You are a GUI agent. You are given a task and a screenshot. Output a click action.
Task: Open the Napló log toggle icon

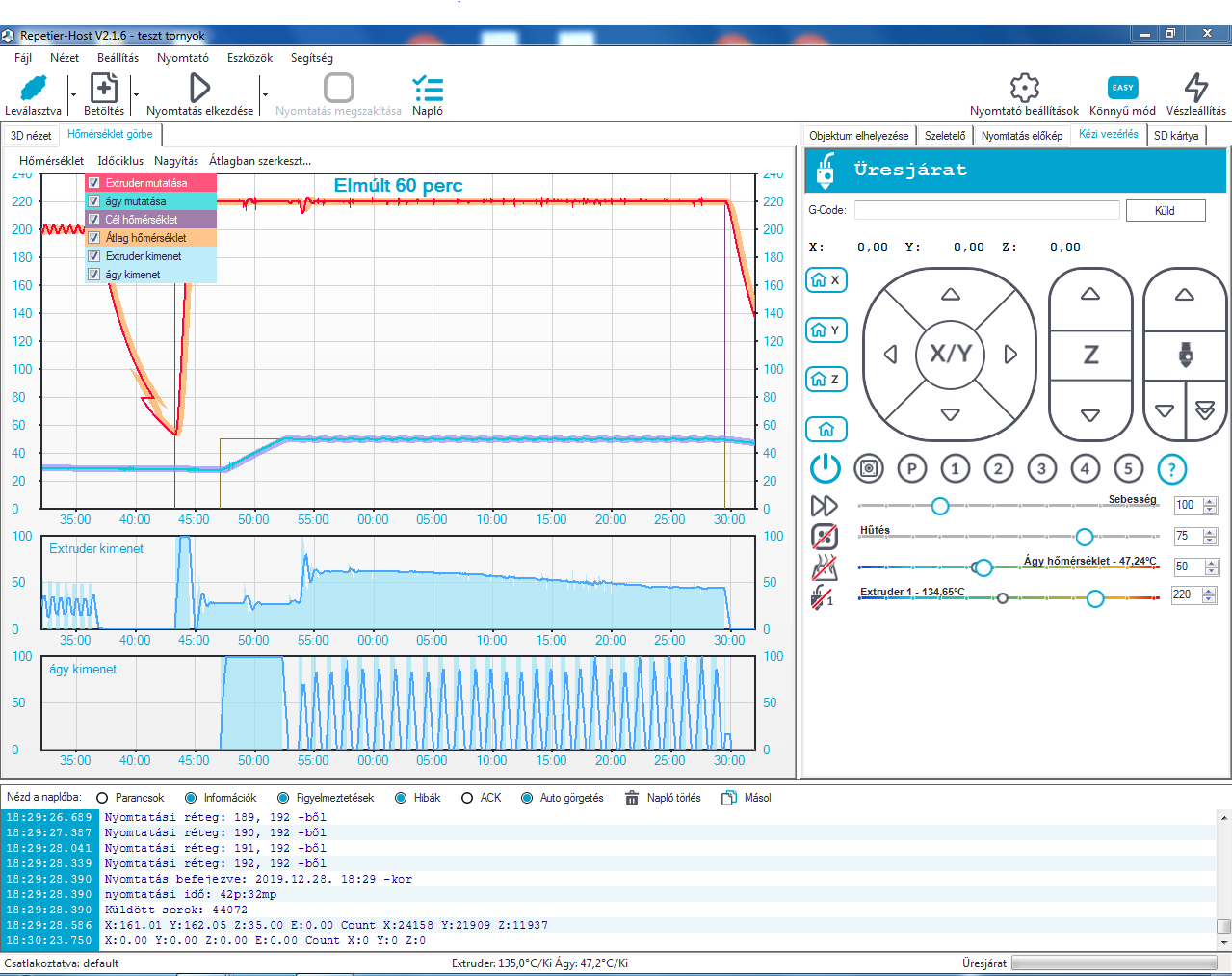click(428, 89)
